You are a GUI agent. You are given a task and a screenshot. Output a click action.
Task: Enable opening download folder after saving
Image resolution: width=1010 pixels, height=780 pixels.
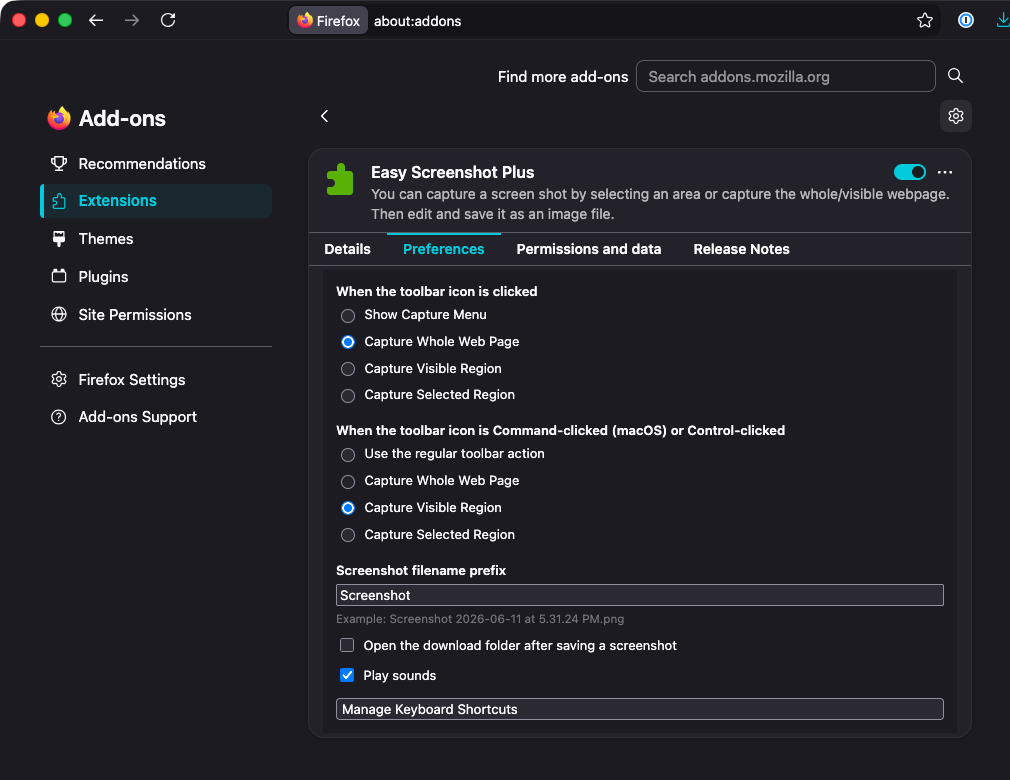coord(347,645)
